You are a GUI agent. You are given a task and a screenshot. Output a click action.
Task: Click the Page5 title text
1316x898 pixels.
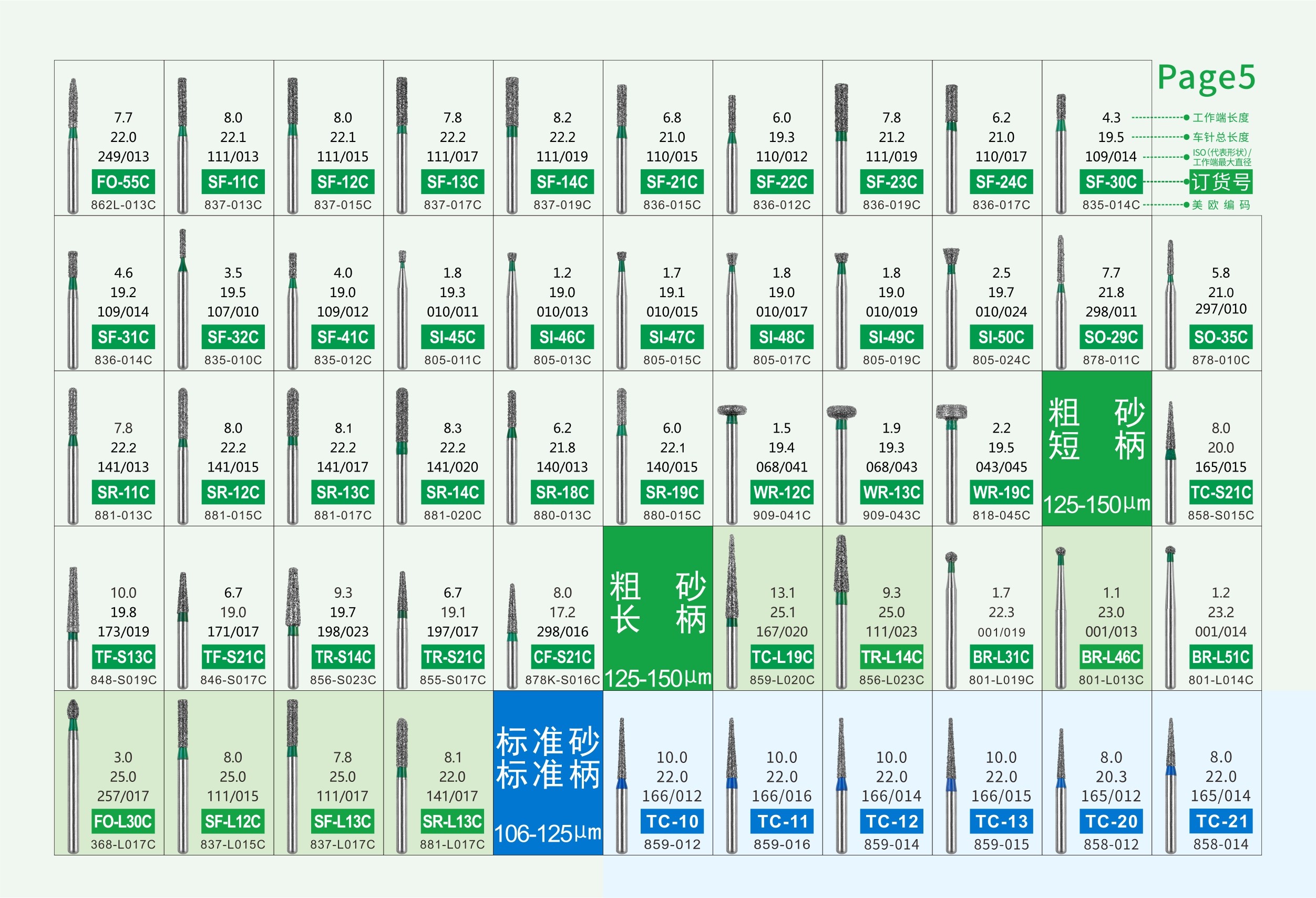pos(1206,78)
